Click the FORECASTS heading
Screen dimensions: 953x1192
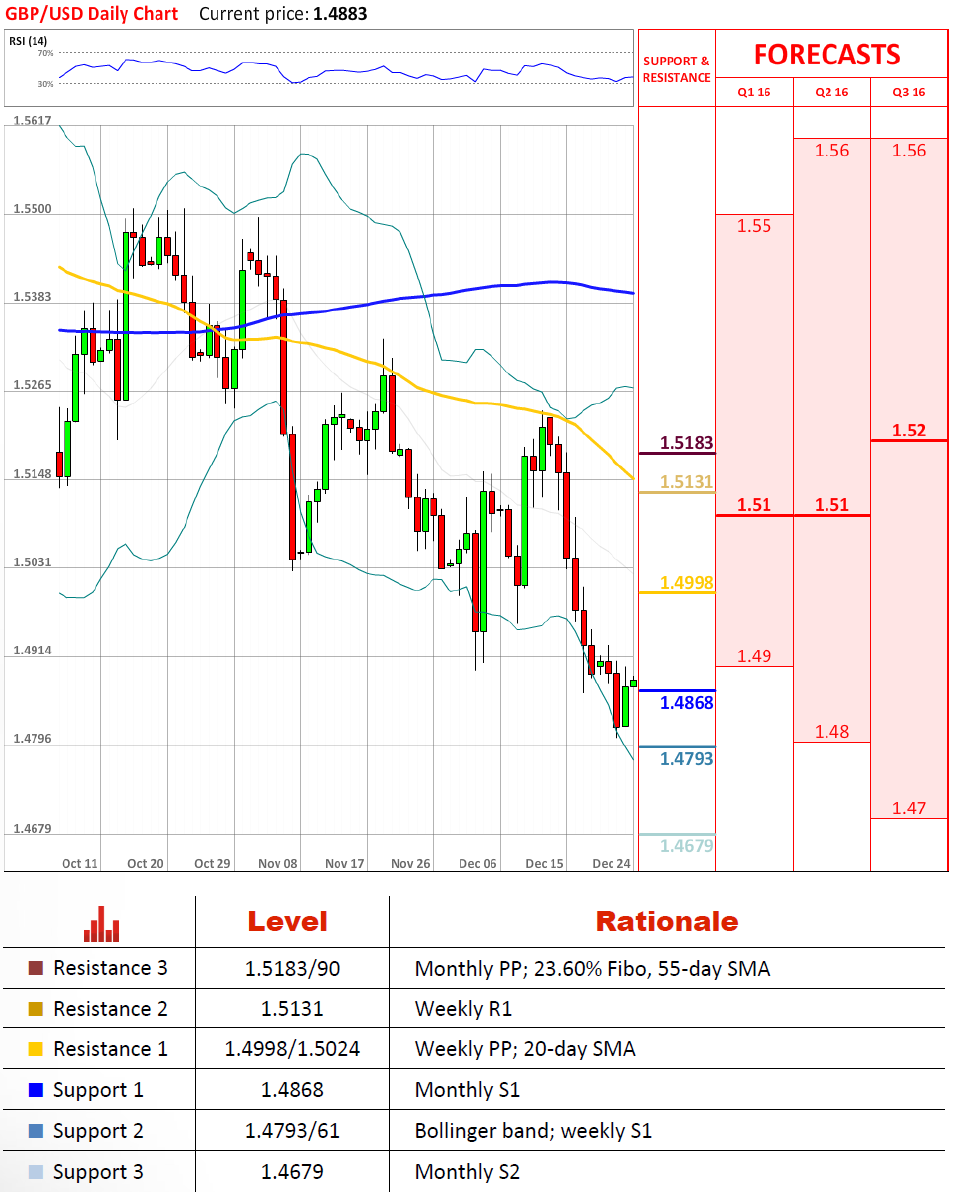(x=827, y=55)
